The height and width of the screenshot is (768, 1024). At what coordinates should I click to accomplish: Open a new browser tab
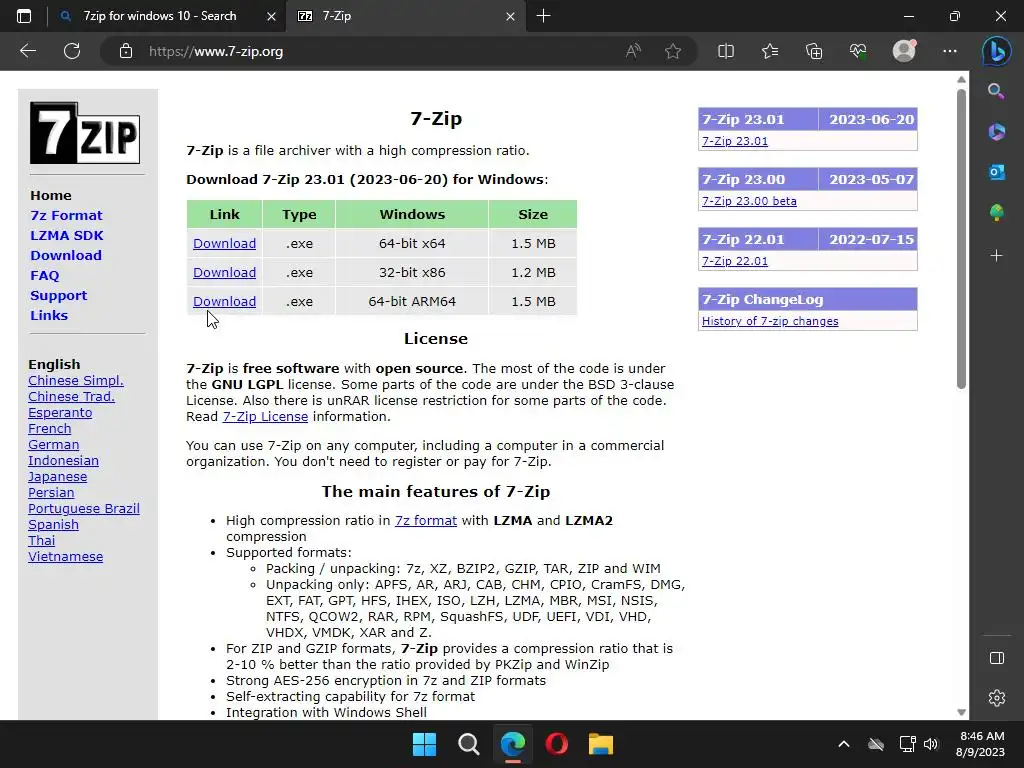(543, 16)
